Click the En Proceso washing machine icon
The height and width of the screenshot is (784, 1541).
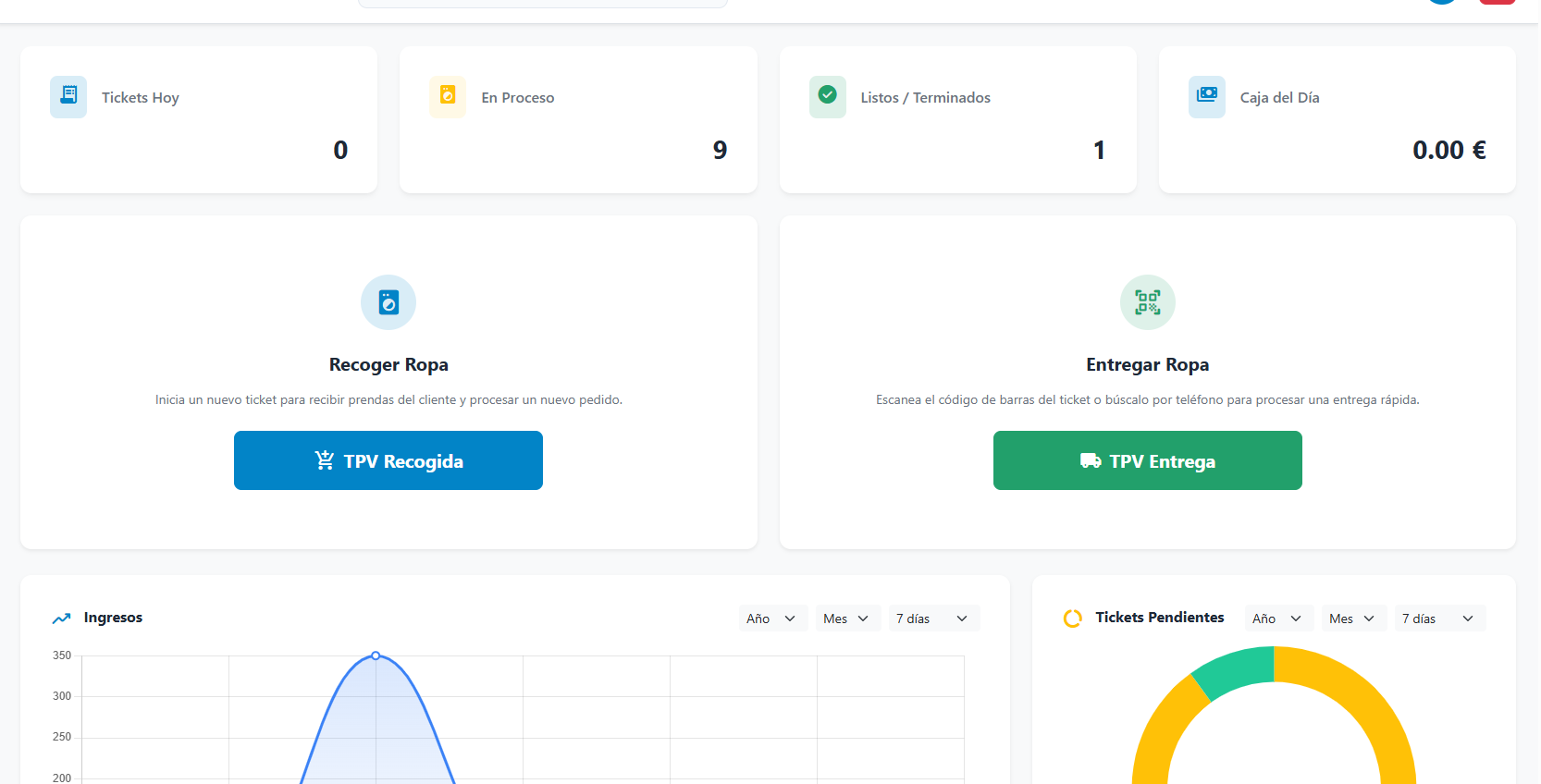tap(448, 96)
